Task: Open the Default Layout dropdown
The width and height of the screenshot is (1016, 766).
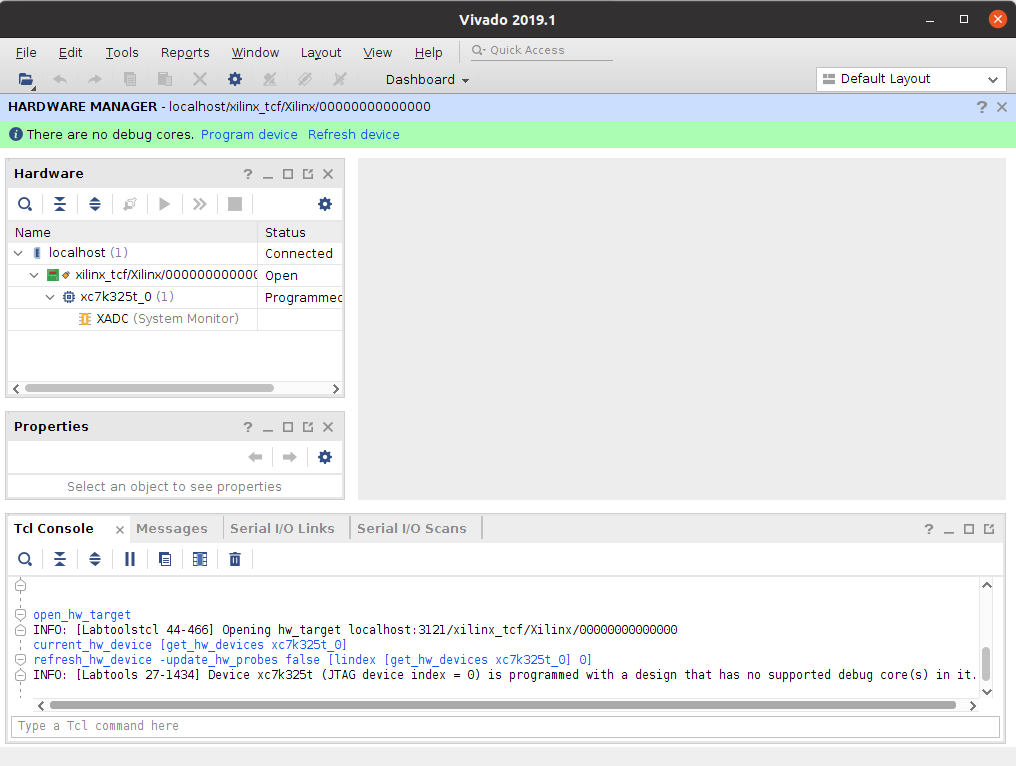Action: click(x=910, y=79)
